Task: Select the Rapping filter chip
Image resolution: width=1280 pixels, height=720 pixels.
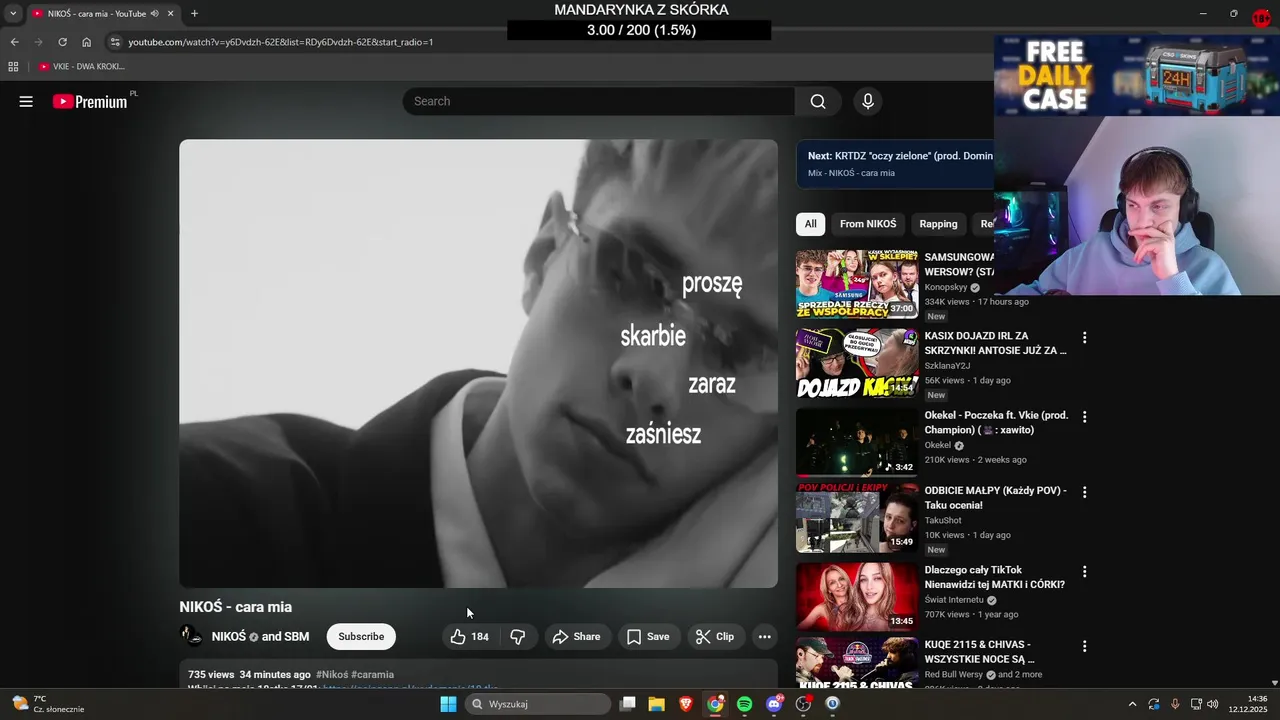Action: point(938,224)
